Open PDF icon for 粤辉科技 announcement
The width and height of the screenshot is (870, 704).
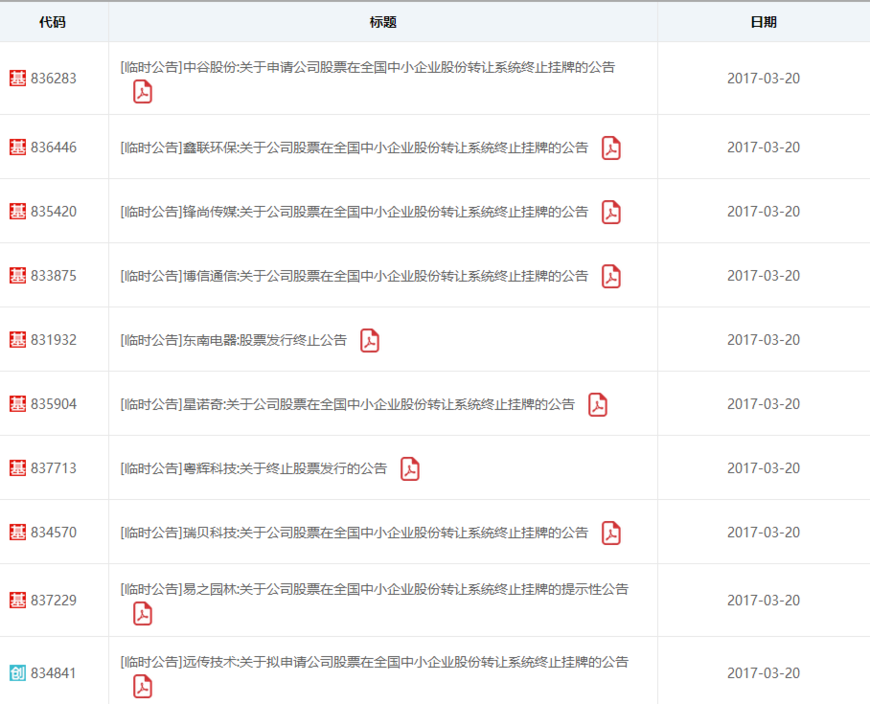tap(410, 469)
